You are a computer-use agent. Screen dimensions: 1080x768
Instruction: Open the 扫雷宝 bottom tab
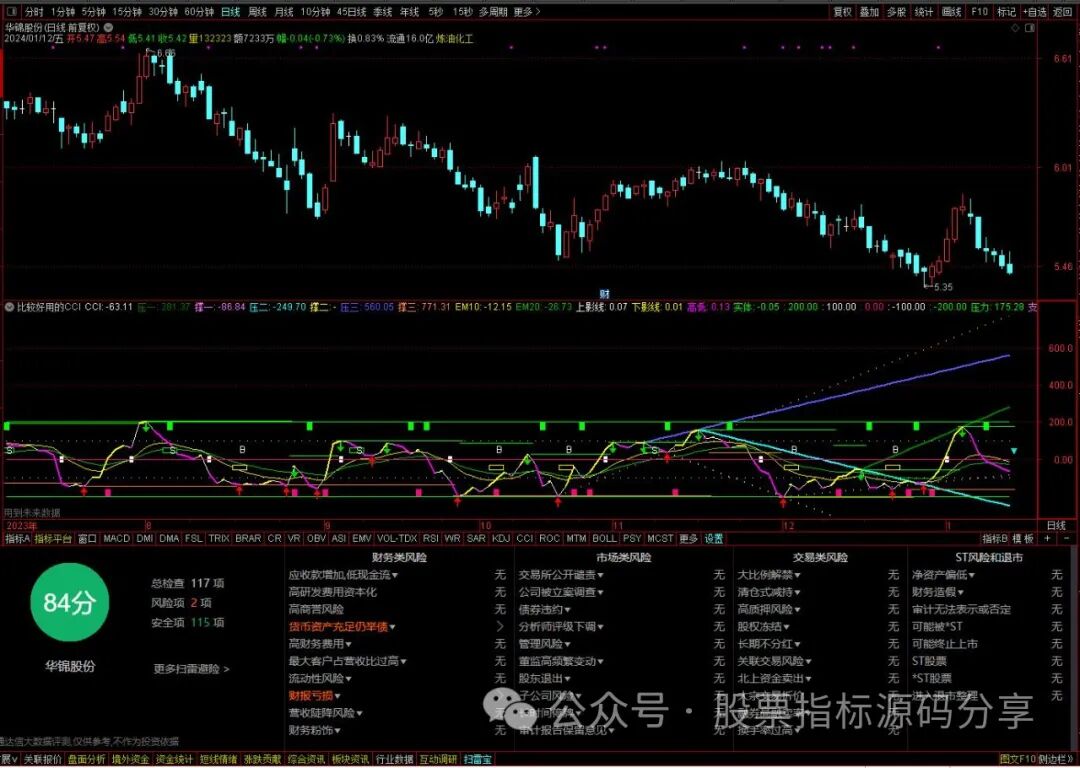(478, 759)
